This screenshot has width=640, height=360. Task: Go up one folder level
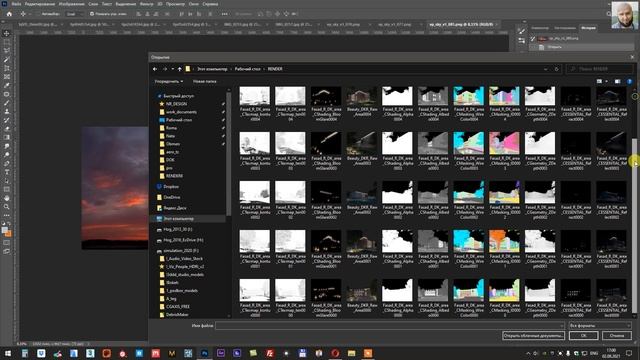click(180, 69)
